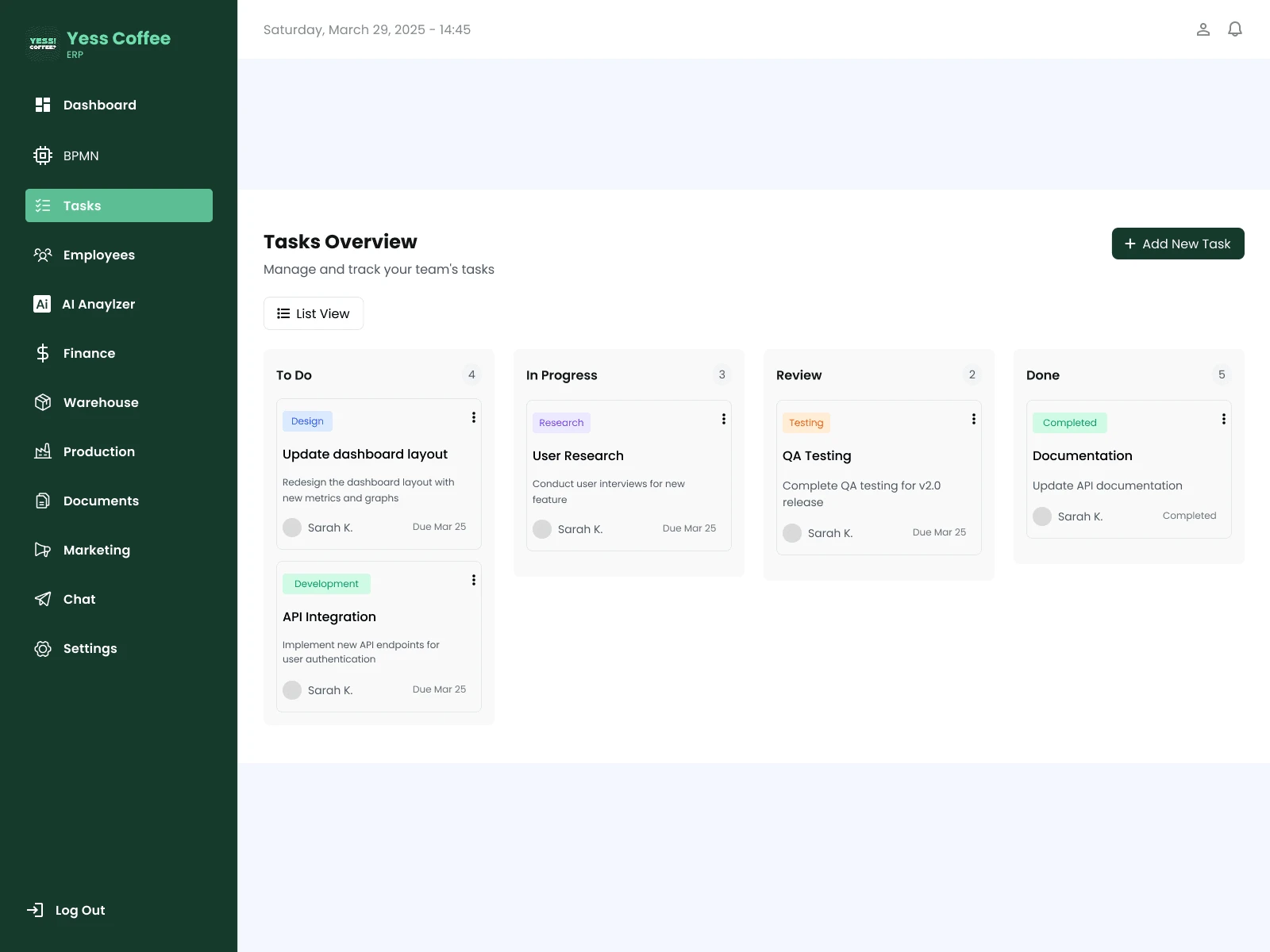The height and width of the screenshot is (952, 1270).
Task: Open the Documentation task title
Action: coord(1083,455)
